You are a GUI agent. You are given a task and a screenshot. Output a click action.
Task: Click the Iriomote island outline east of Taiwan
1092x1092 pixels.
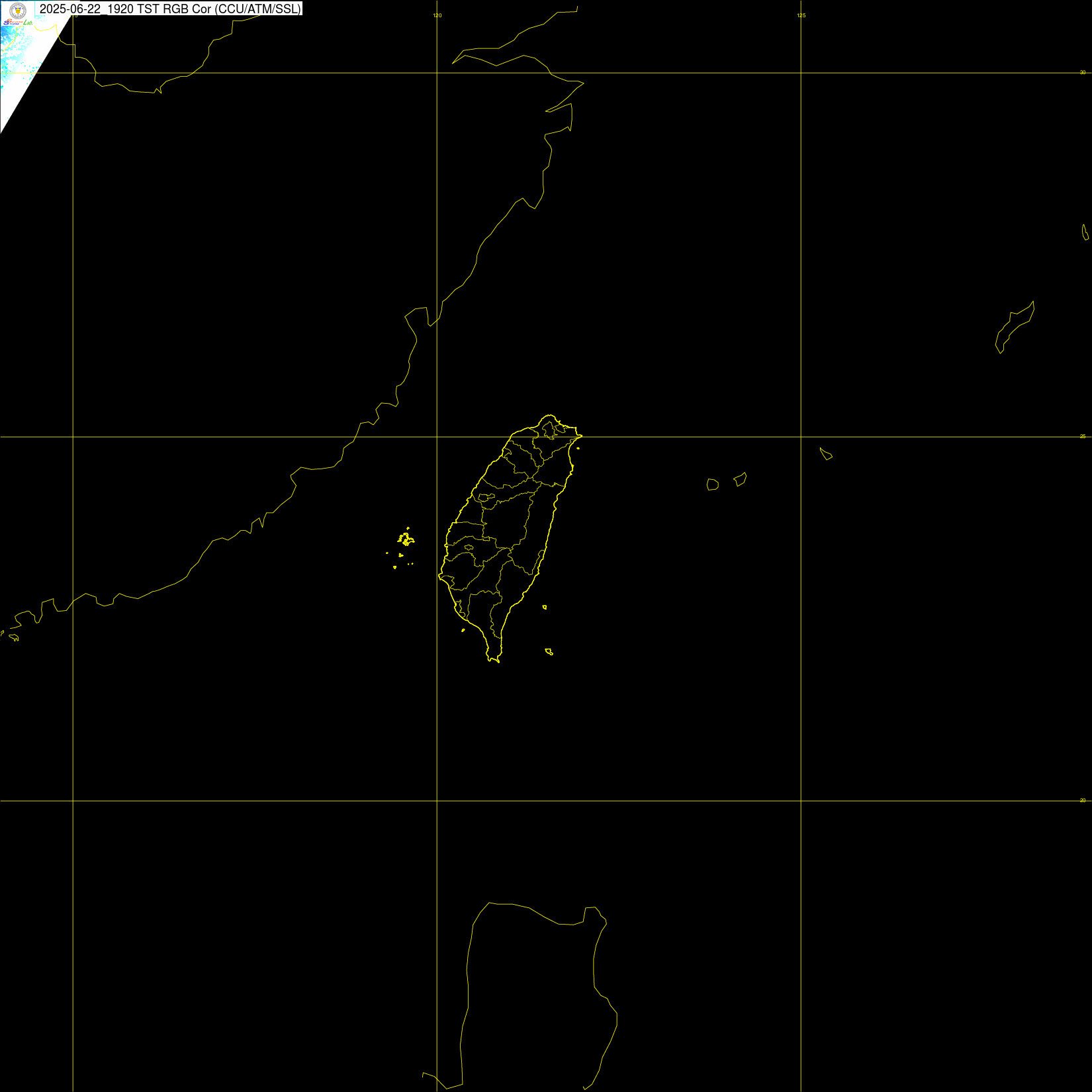(713, 484)
